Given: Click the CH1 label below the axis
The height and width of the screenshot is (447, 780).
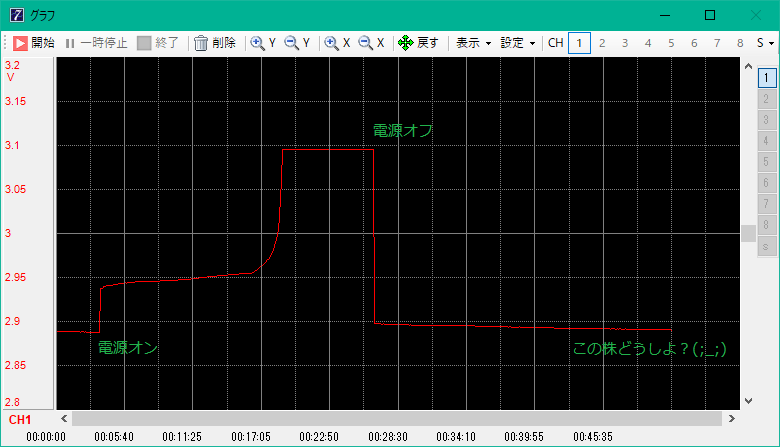Looking at the screenshot, I should [20, 420].
